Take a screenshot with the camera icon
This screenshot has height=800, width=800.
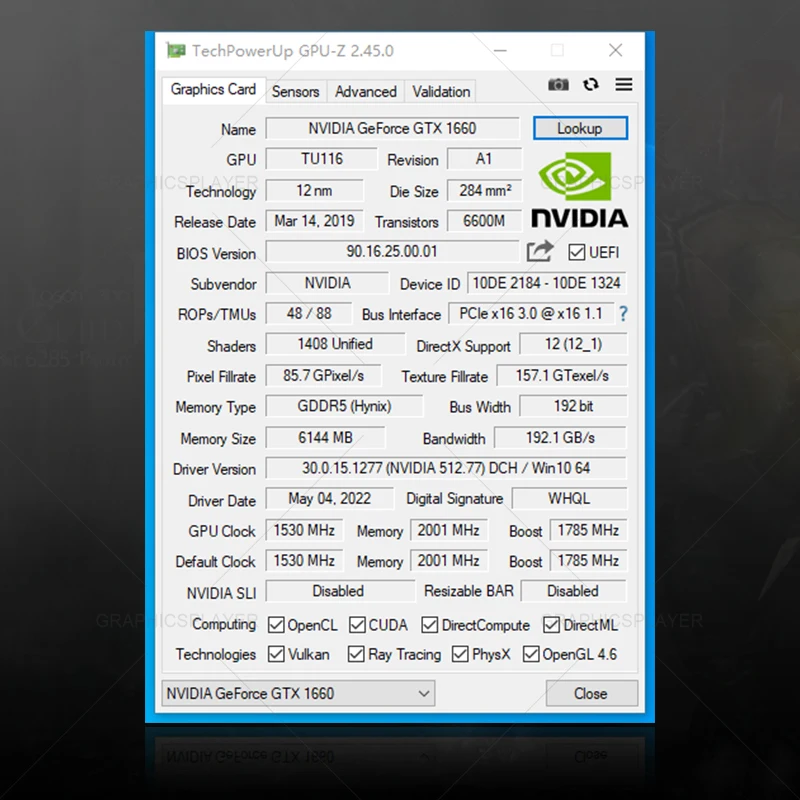click(x=558, y=84)
